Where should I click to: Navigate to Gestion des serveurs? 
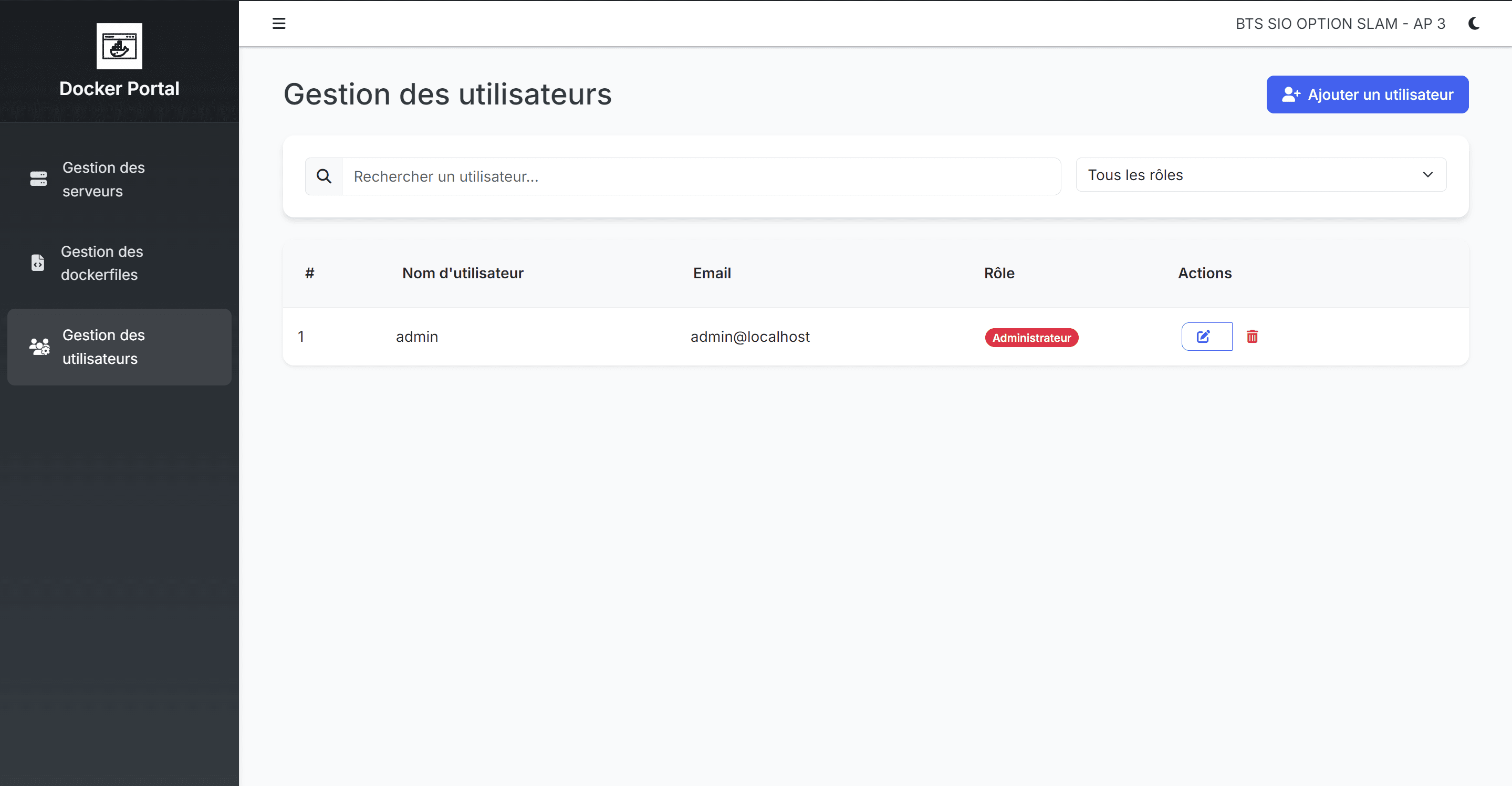[103, 179]
